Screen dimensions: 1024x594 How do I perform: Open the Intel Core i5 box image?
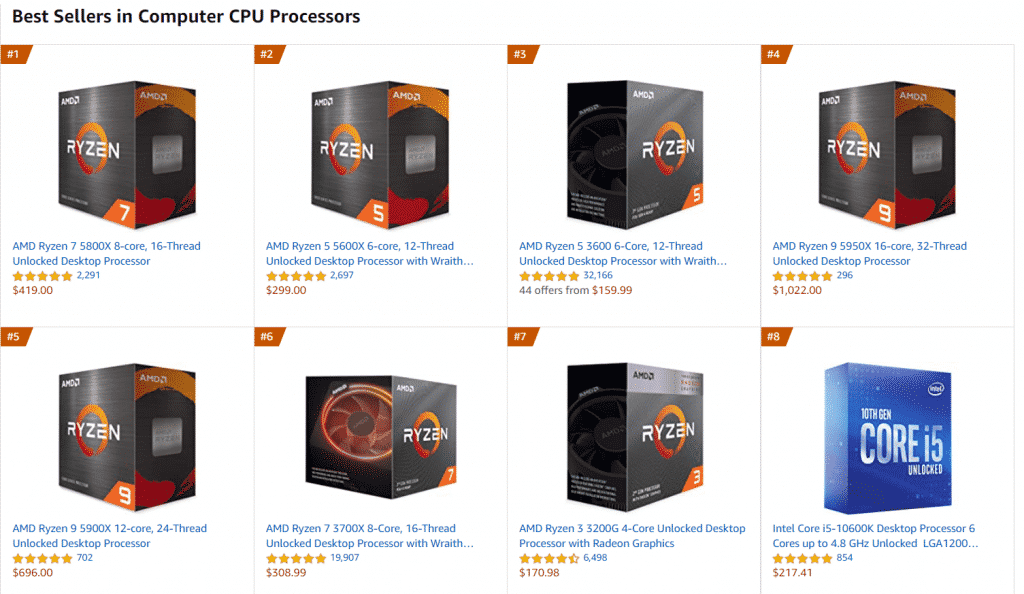(x=888, y=438)
